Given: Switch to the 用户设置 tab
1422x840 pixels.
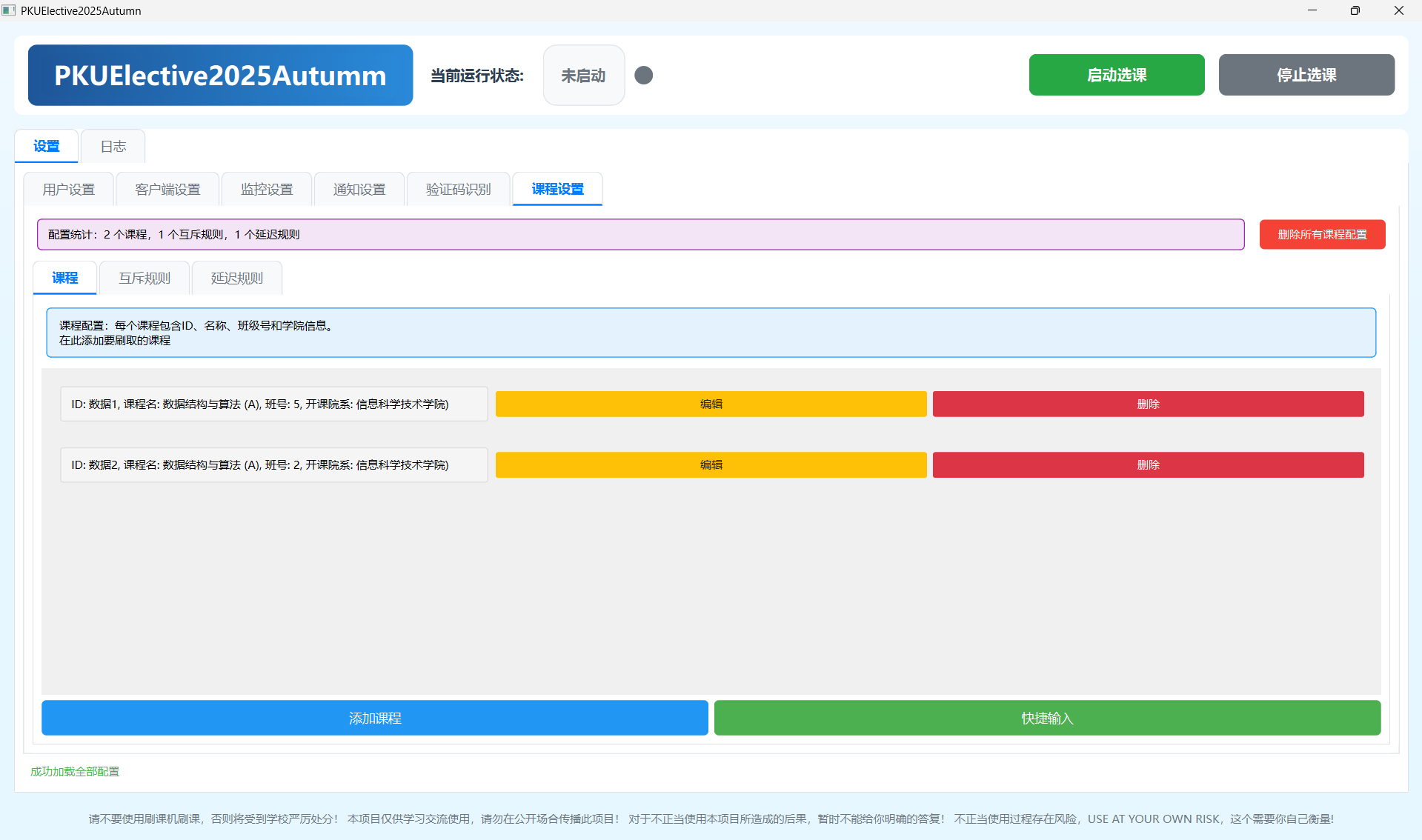Looking at the screenshot, I should [68, 189].
